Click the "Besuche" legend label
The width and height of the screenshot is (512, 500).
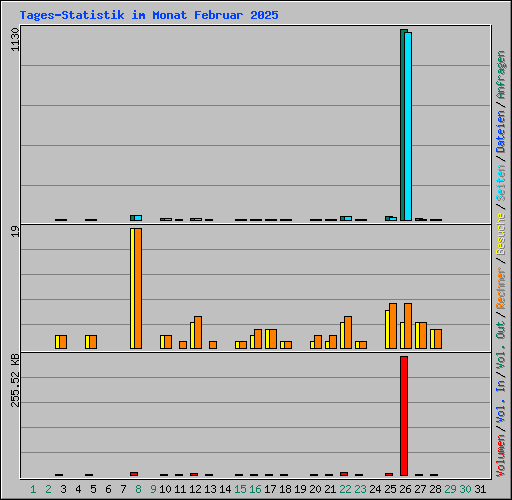coord(501,234)
